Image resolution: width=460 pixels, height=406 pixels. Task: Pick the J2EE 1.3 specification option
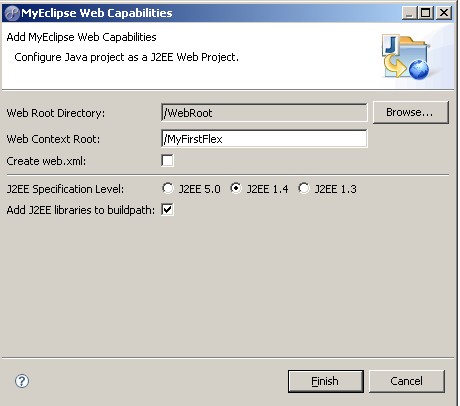[x=304, y=188]
